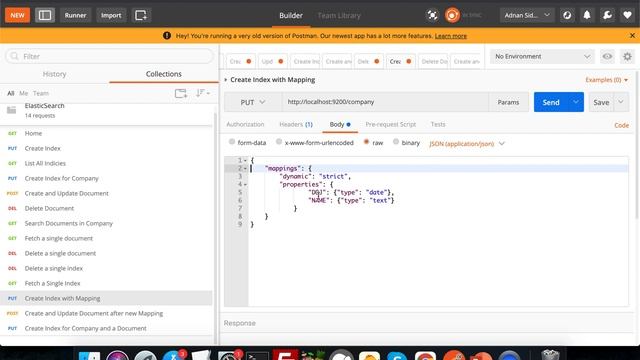The width and height of the screenshot is (640, 360).
Task: Switch to the Upd request tab
Action: coord(271,61)
